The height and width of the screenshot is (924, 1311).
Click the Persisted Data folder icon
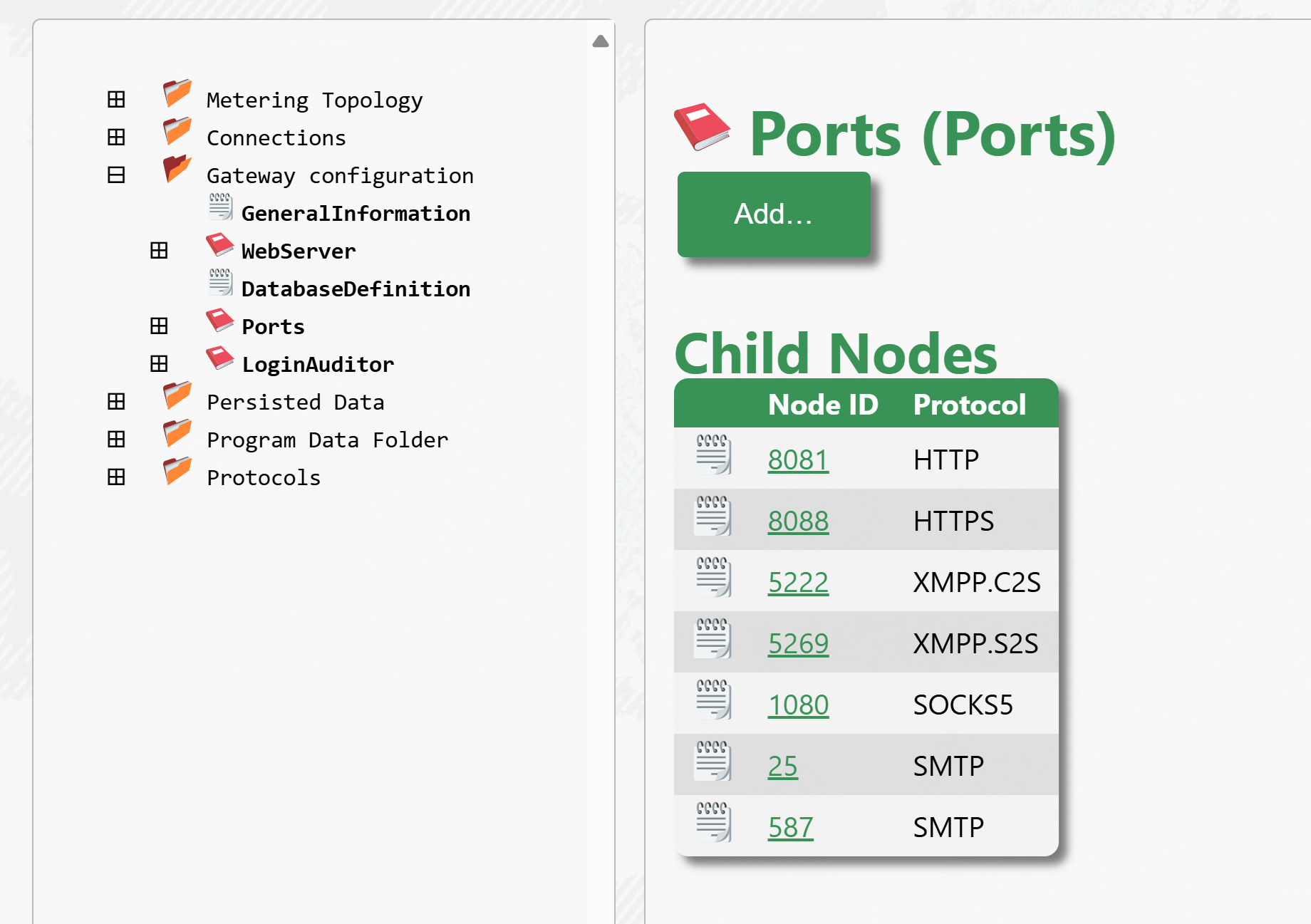tap(177, 395)
